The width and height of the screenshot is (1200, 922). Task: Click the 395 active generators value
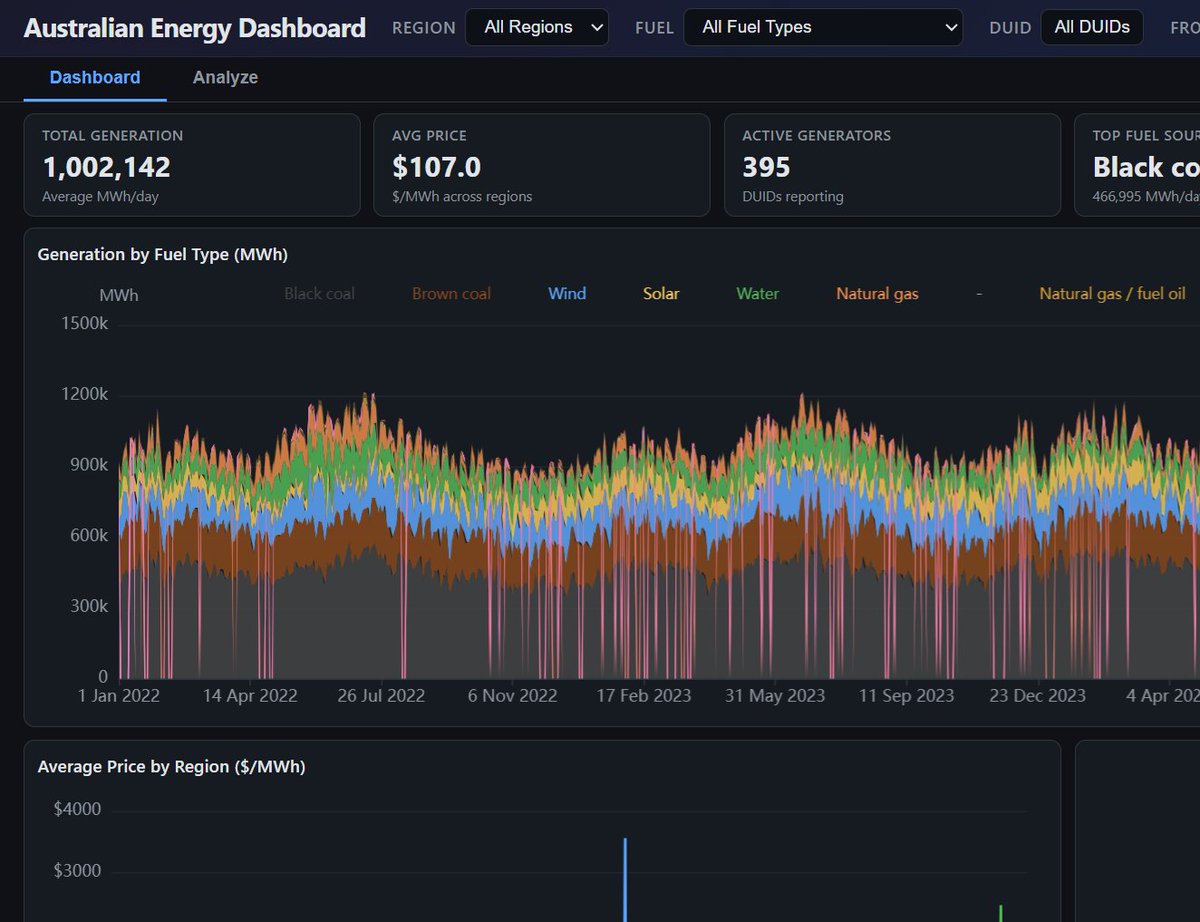766,167
